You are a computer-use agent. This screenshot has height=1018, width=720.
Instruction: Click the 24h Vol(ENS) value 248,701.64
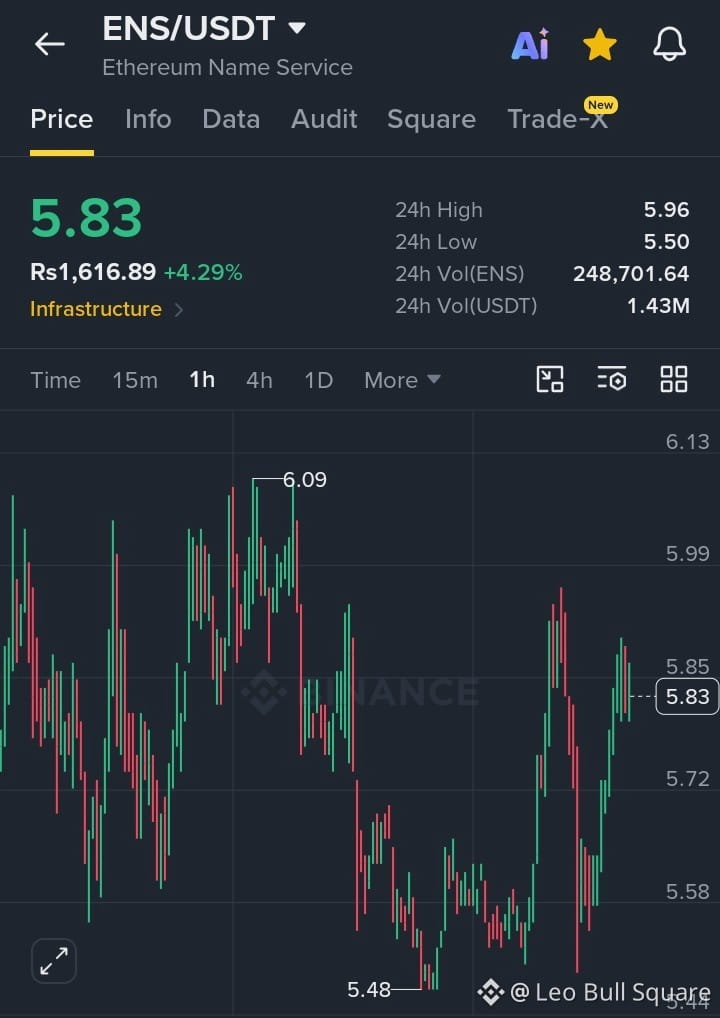(x=631, y=274)
